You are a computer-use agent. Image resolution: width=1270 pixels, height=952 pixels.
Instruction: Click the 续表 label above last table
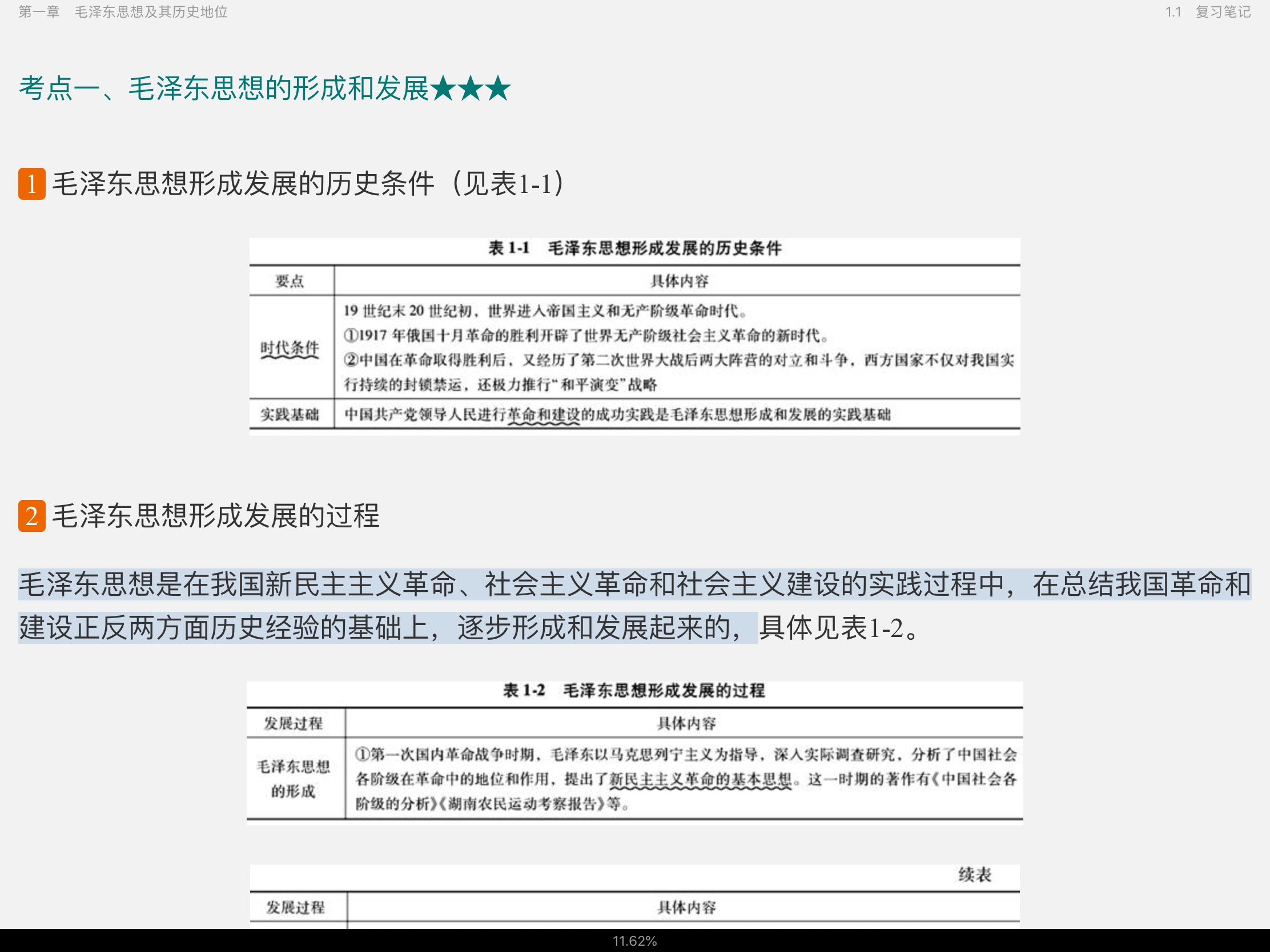coord(974,874)
